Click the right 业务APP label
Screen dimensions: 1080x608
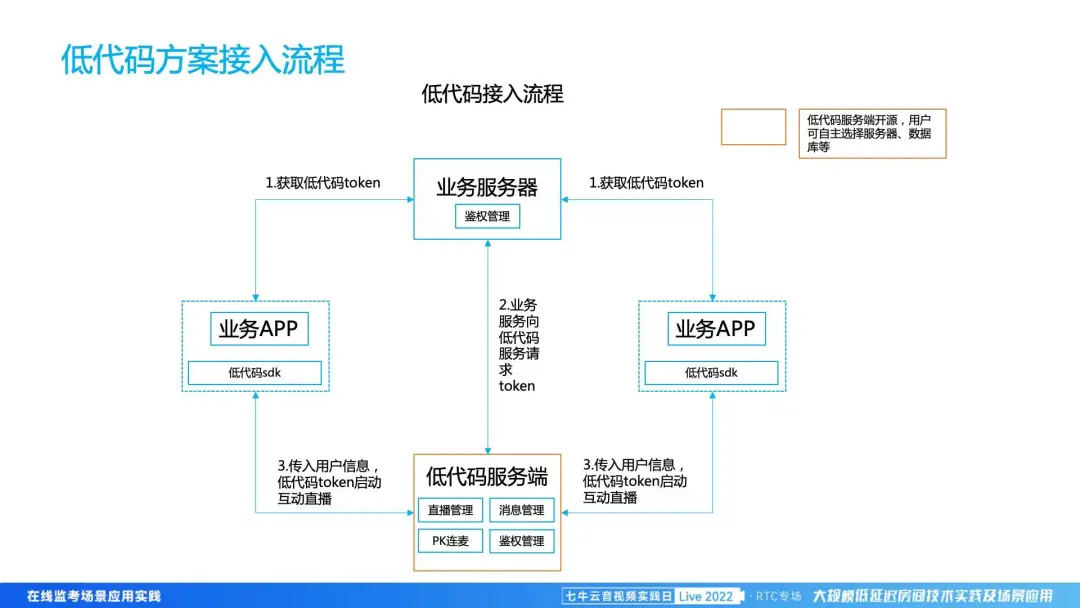tap(714, 329)
